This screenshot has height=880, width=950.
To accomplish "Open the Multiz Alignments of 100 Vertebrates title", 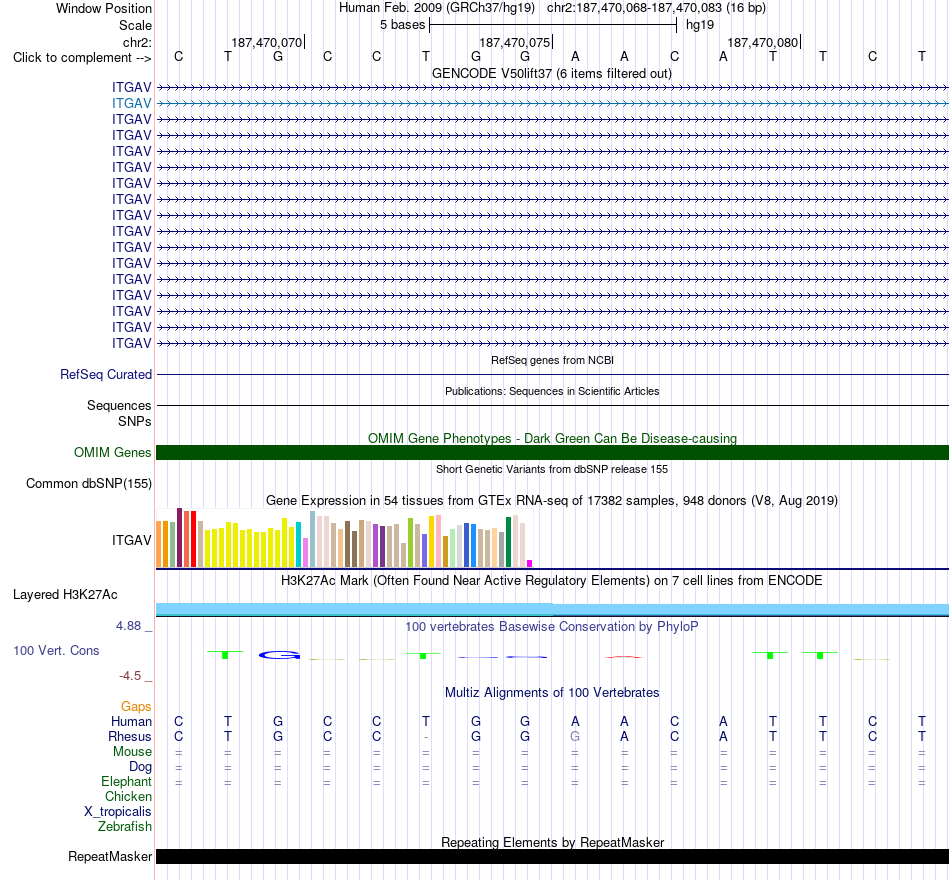I will coord(552,693).
